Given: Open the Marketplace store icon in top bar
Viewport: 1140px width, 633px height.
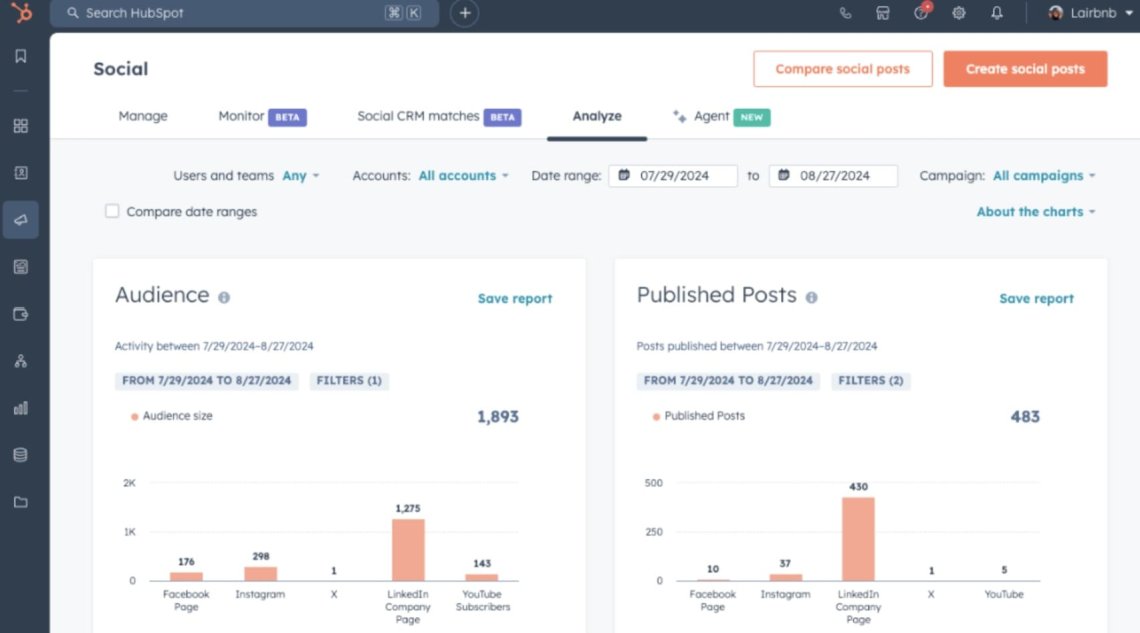Looking at the screenshot, I should (883, 12).
